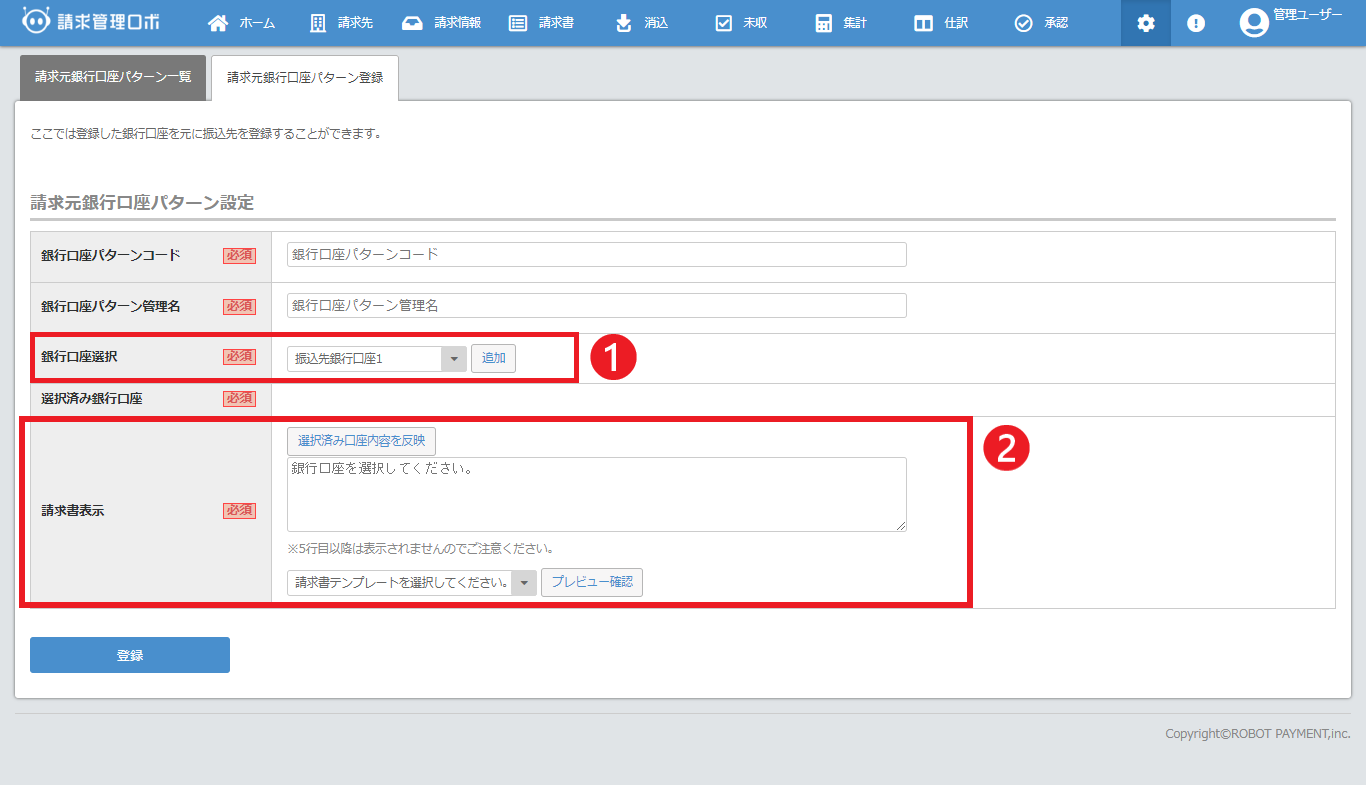
Task: Expand the 振込先銀行口座1 dropdown
Action: coord(376,359)
